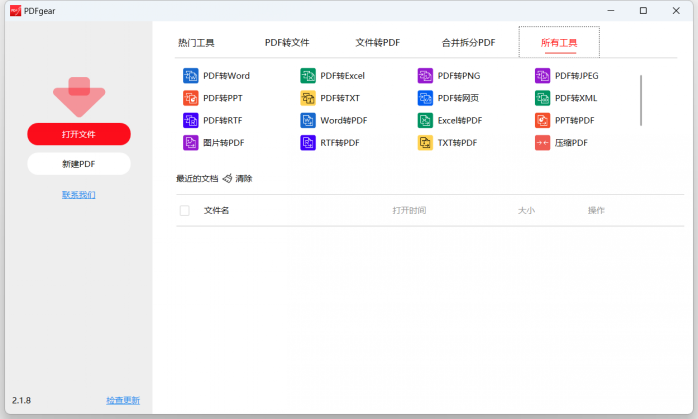The height and width of the screenshot is (419, 698).
Task: Open the 联系我们 link
Action: pos(79,195)
